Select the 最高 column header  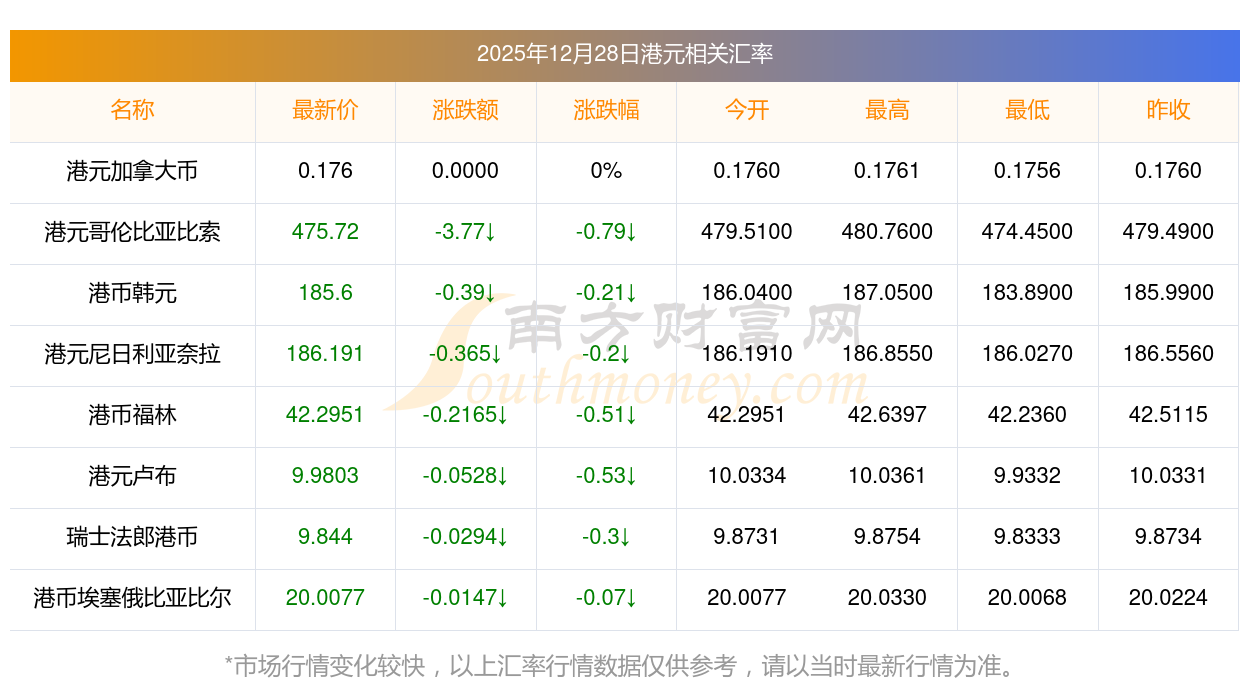tap(887, 110)
